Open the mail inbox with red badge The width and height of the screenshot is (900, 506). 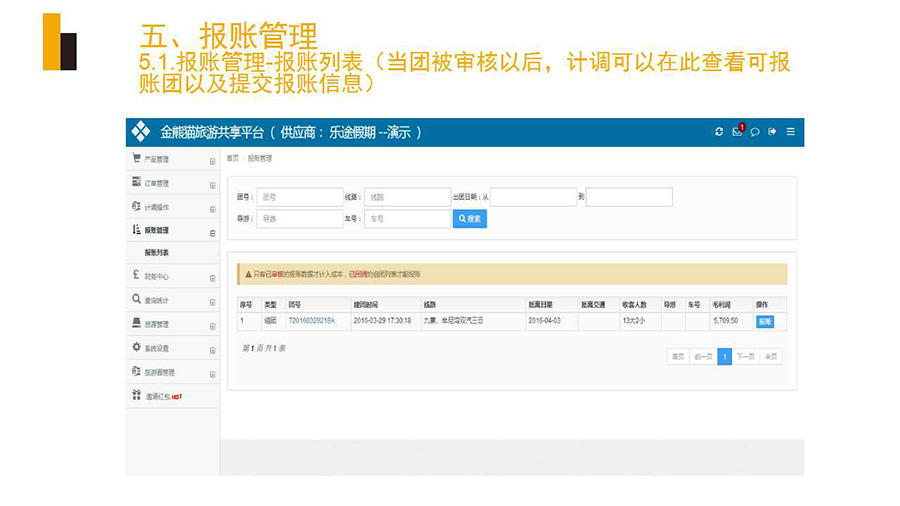coord(738,131)
